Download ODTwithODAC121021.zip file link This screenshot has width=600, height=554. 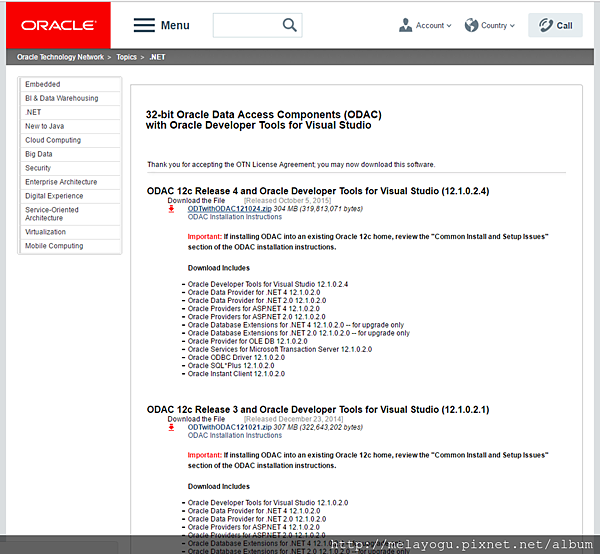pyautogui.click(x=230, y=427)
